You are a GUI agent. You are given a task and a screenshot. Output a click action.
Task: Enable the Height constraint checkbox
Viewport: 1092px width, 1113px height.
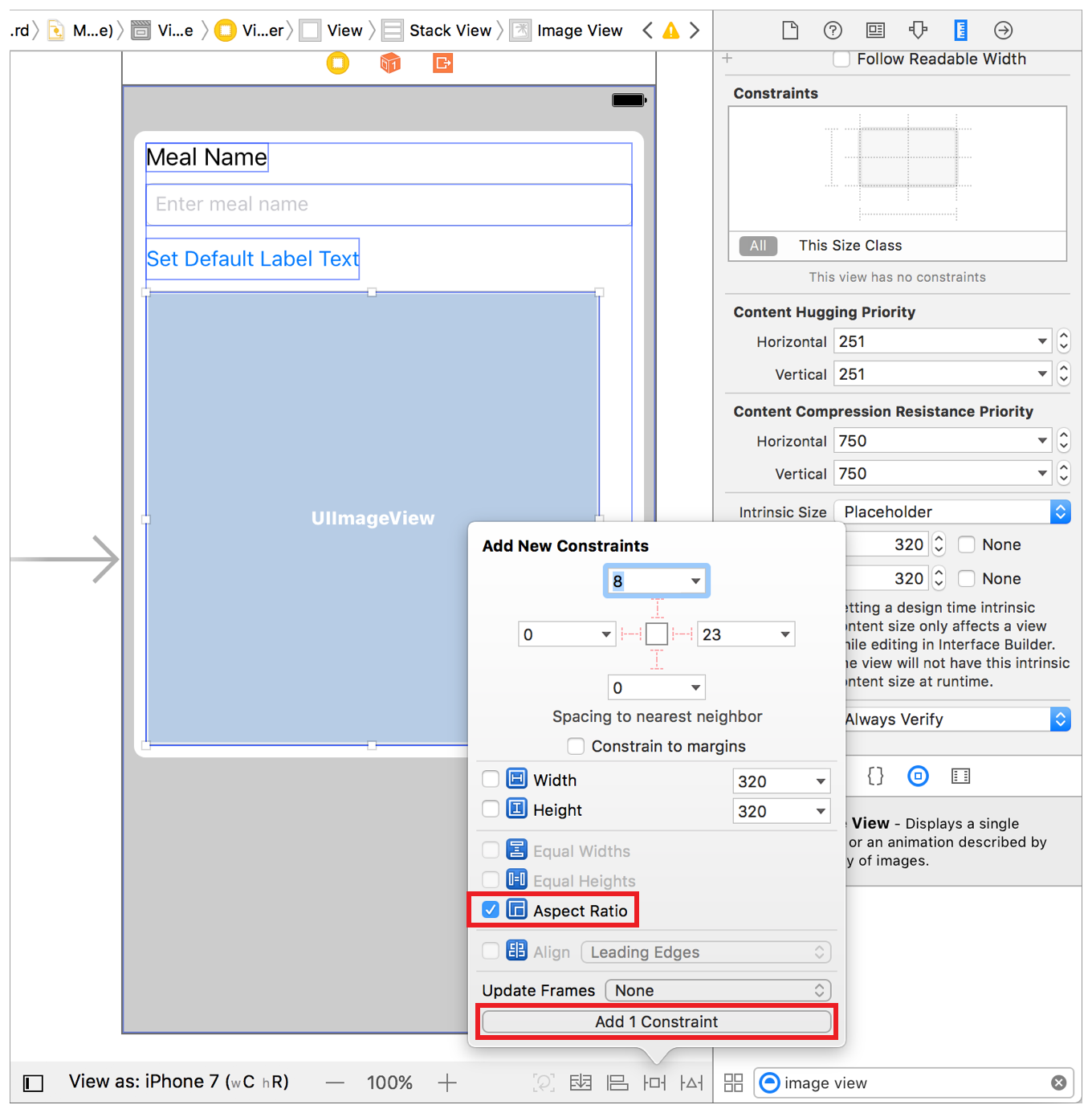coord(491,809)
